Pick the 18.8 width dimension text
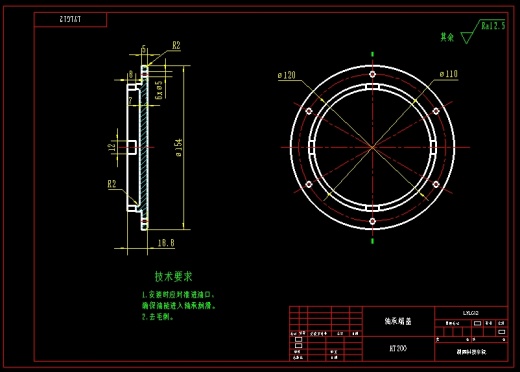The image size is (520, 372). pyautogui.click(x=166, y=243)
